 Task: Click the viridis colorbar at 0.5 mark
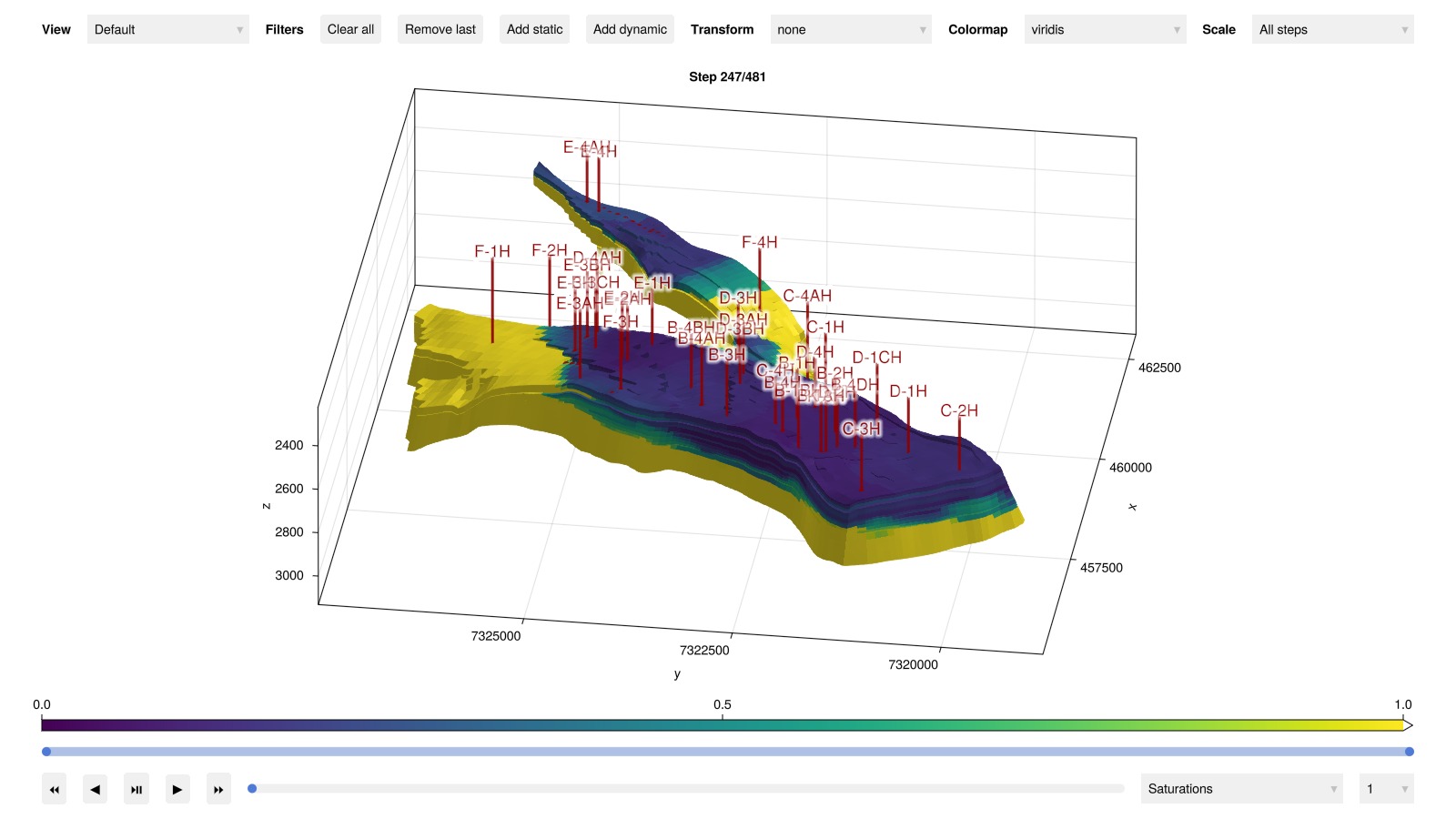tap(723, 725)
